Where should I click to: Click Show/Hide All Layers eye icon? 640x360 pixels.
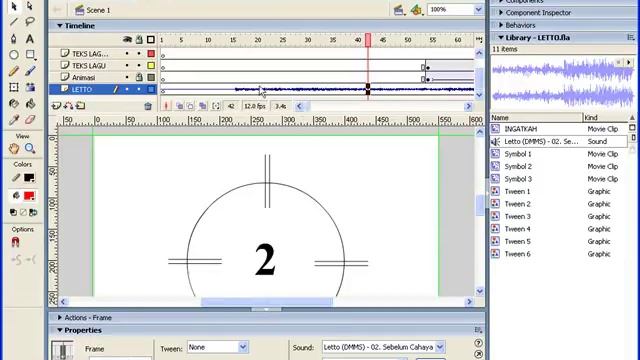pyautogui.click(x=127, y=40)
